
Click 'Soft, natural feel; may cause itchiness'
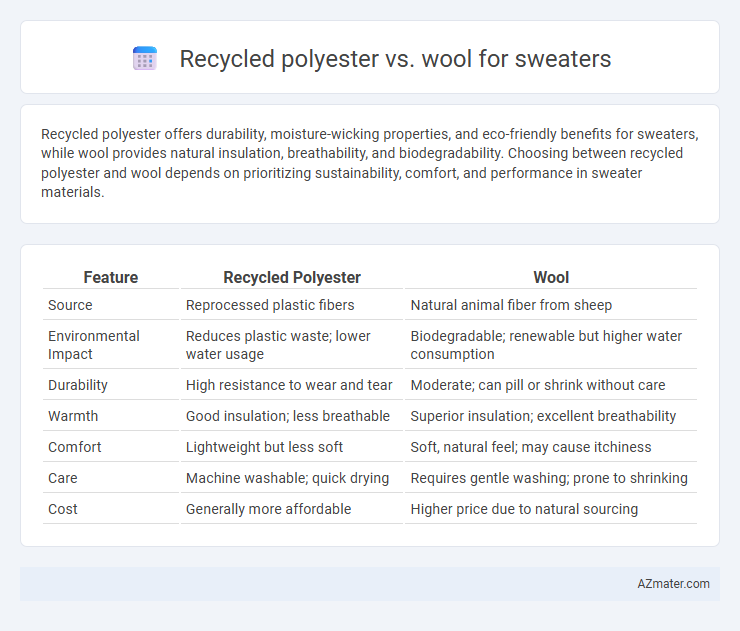point(531,447)
